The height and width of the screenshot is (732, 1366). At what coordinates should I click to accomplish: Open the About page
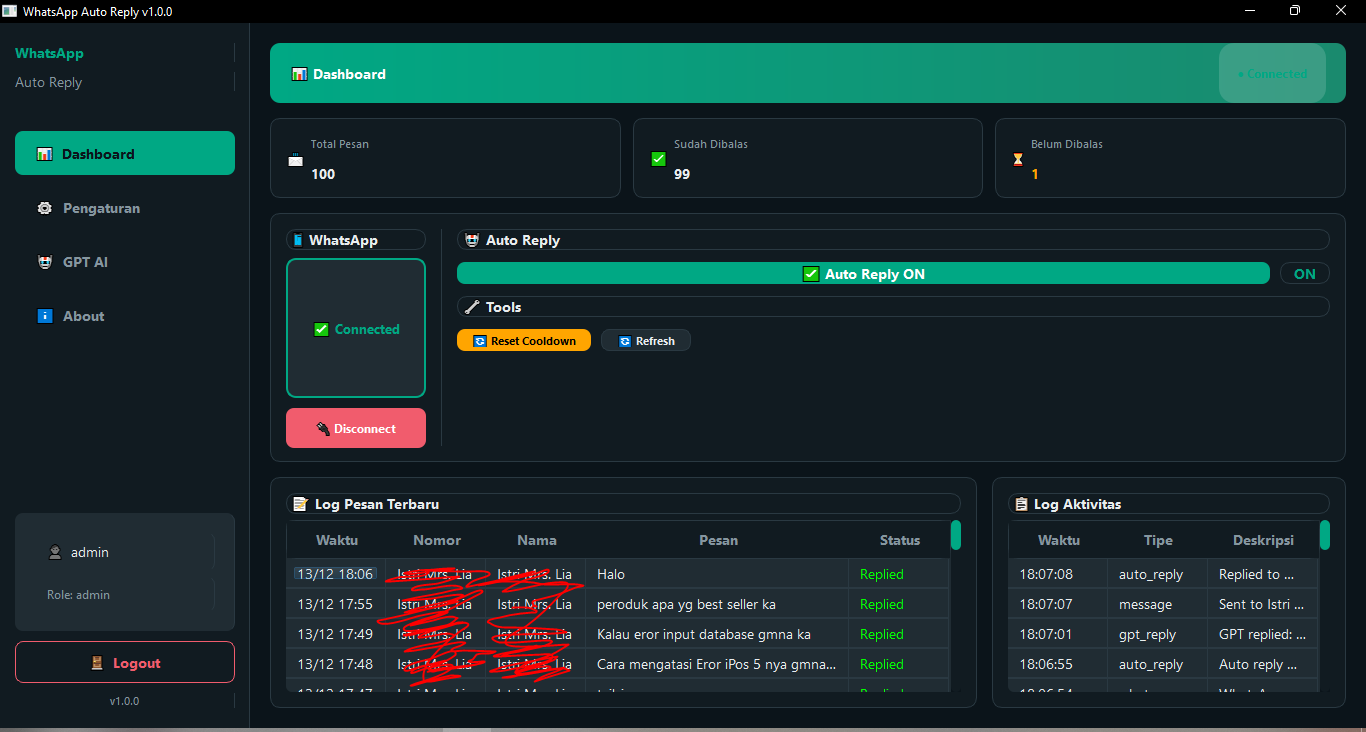(x=125, y=316)
